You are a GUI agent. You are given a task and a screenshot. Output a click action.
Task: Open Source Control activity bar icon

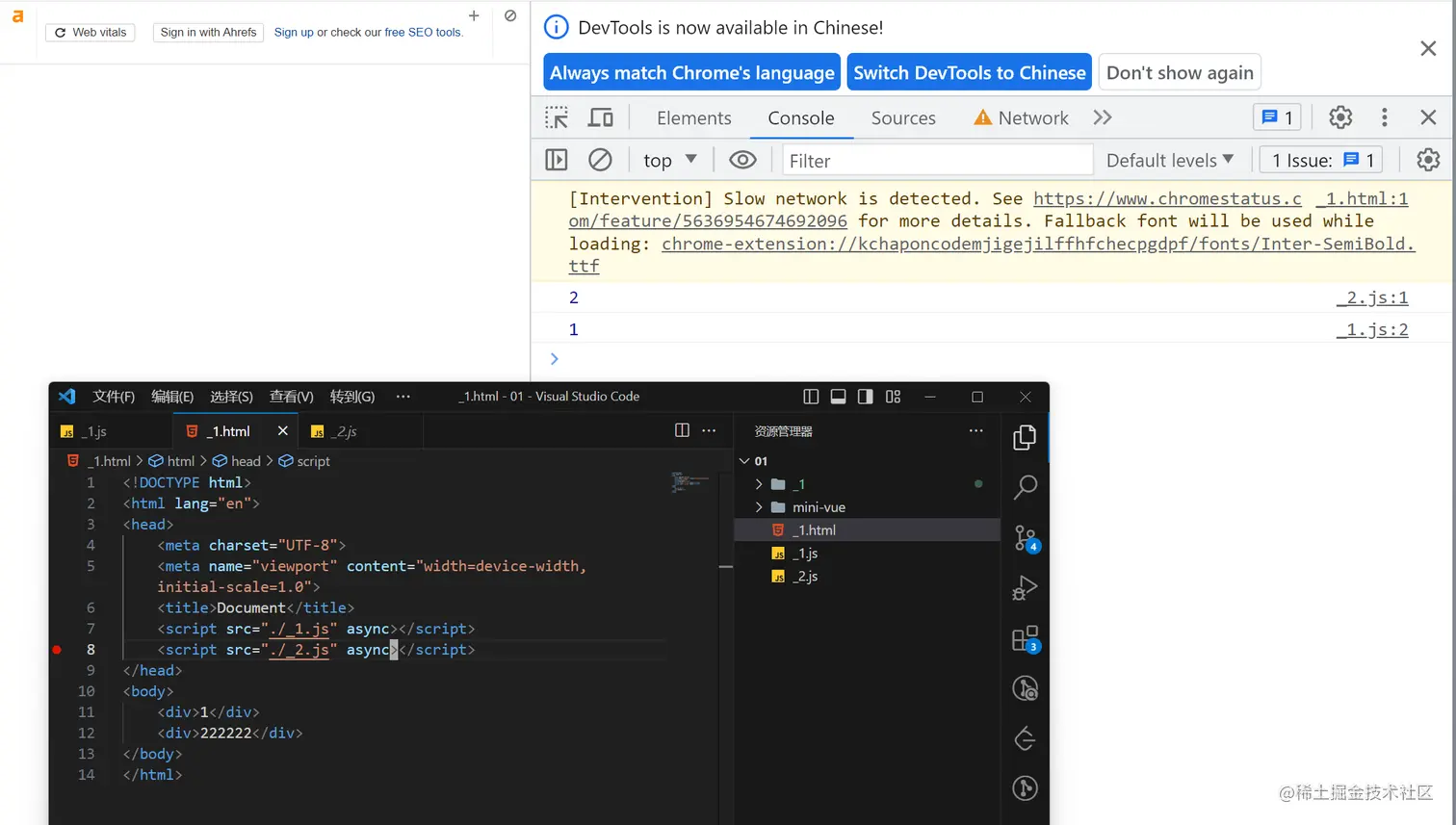pyautogui.click(x=1025, y=537)
